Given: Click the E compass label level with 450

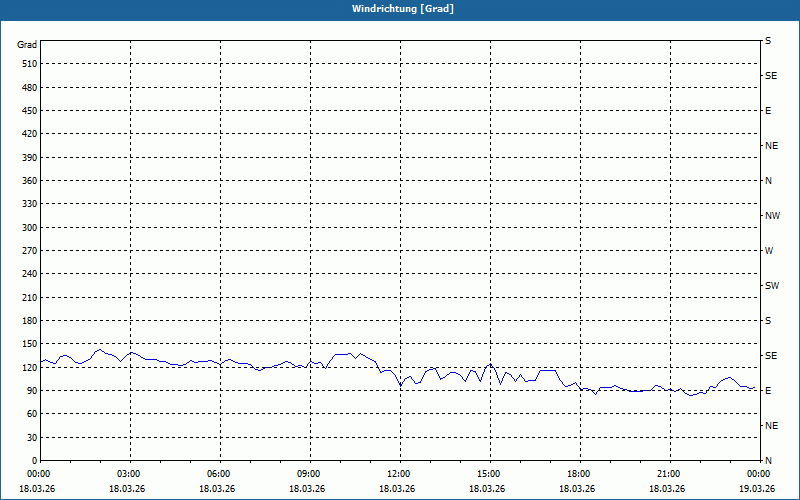Looking at the screenshot, I should point(768,111).
